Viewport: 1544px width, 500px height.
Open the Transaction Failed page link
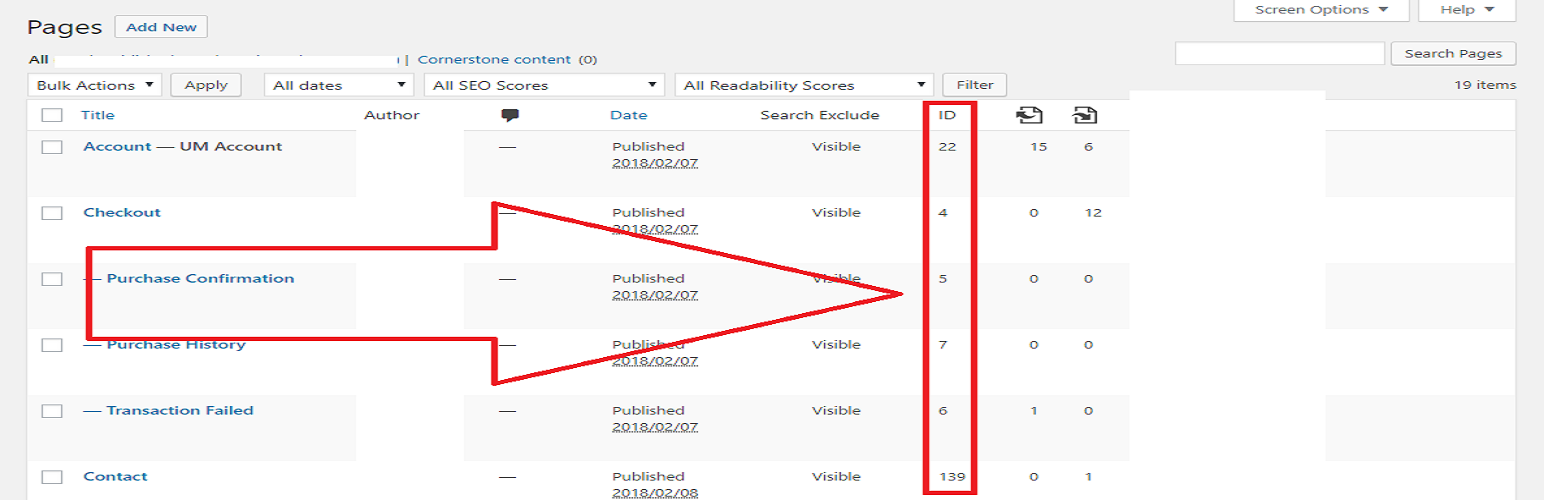(180, 411)
